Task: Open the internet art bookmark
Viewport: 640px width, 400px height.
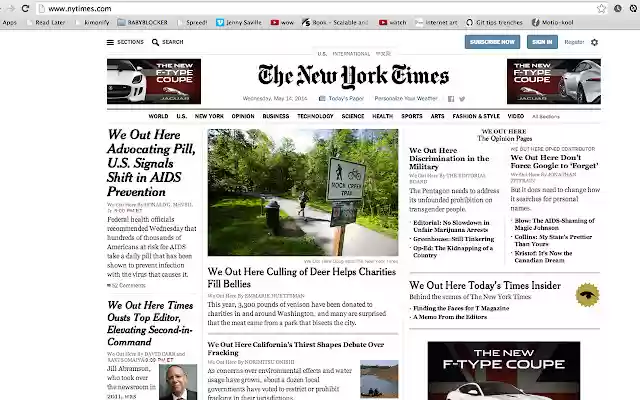Action: [437, 22]
